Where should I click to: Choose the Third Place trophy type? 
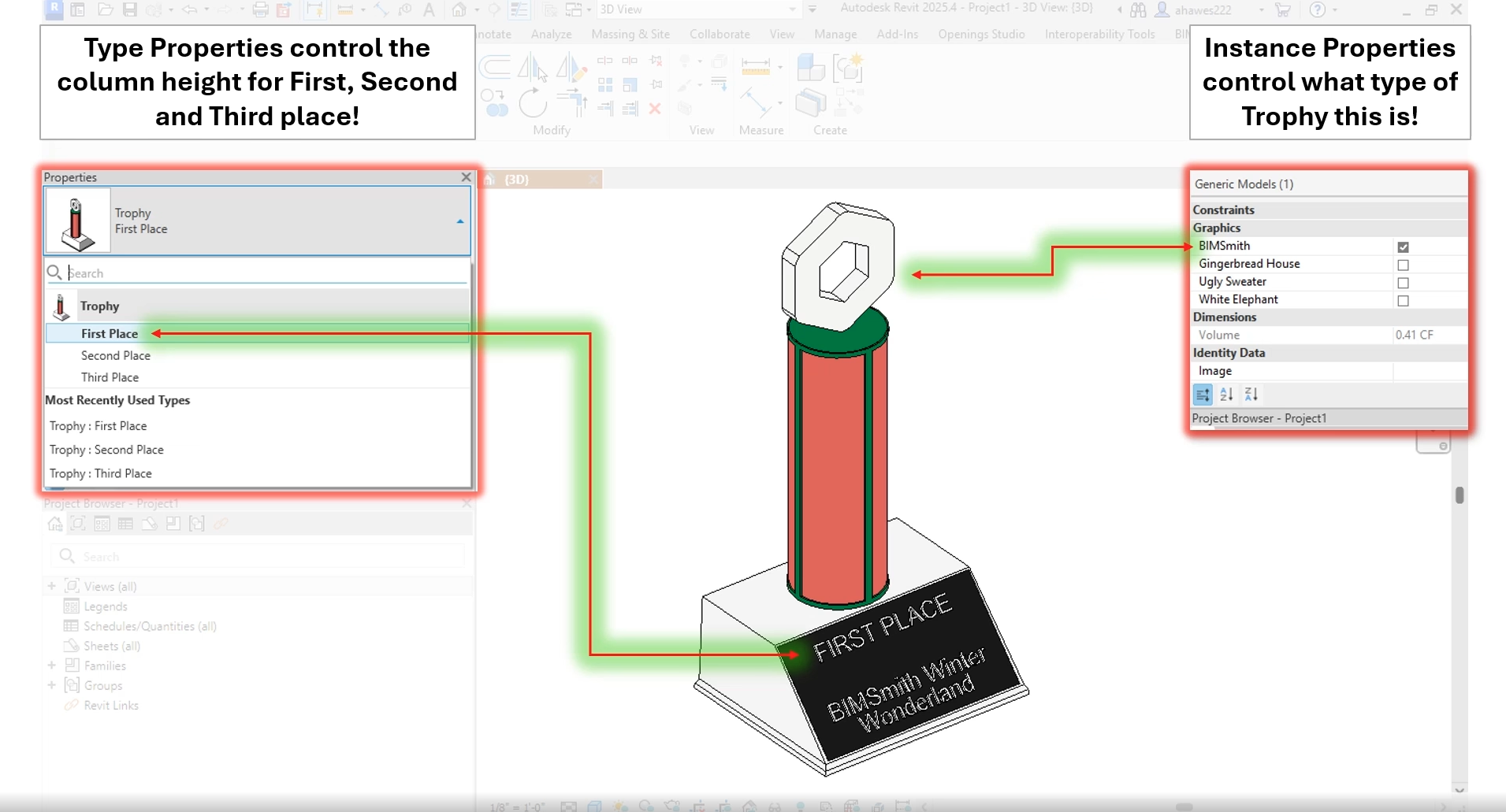pyautogui.click(x=257, y=377)
